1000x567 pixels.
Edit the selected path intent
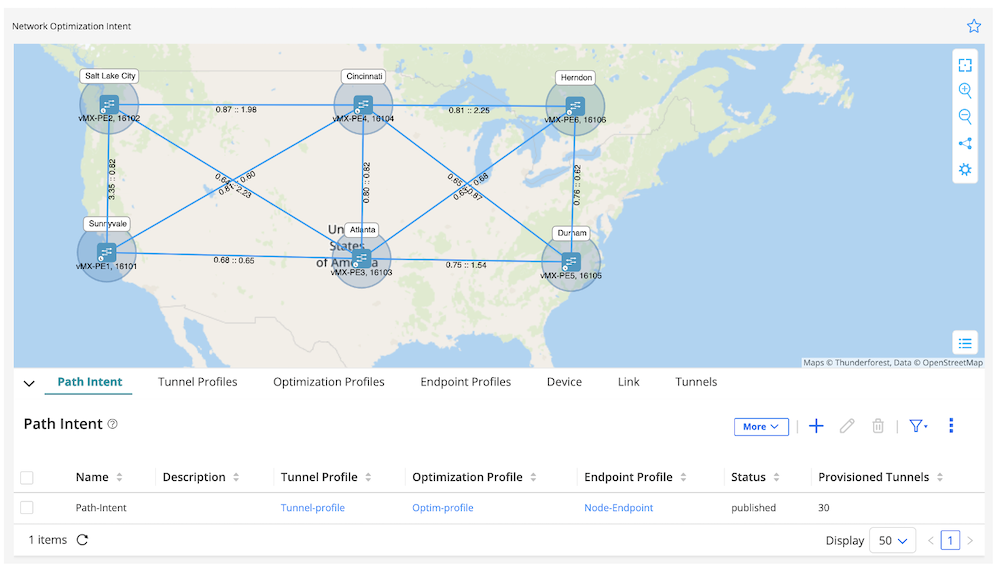pos(847,426)
